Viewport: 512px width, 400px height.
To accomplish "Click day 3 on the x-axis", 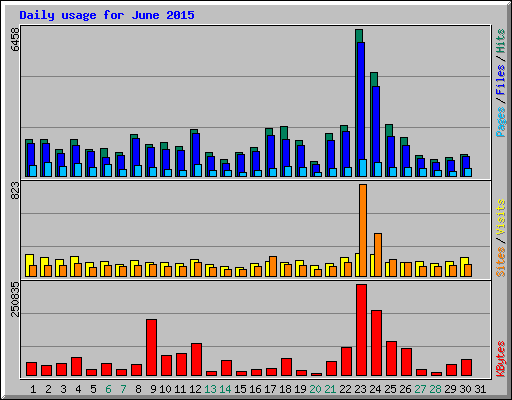I will point(63,389).
